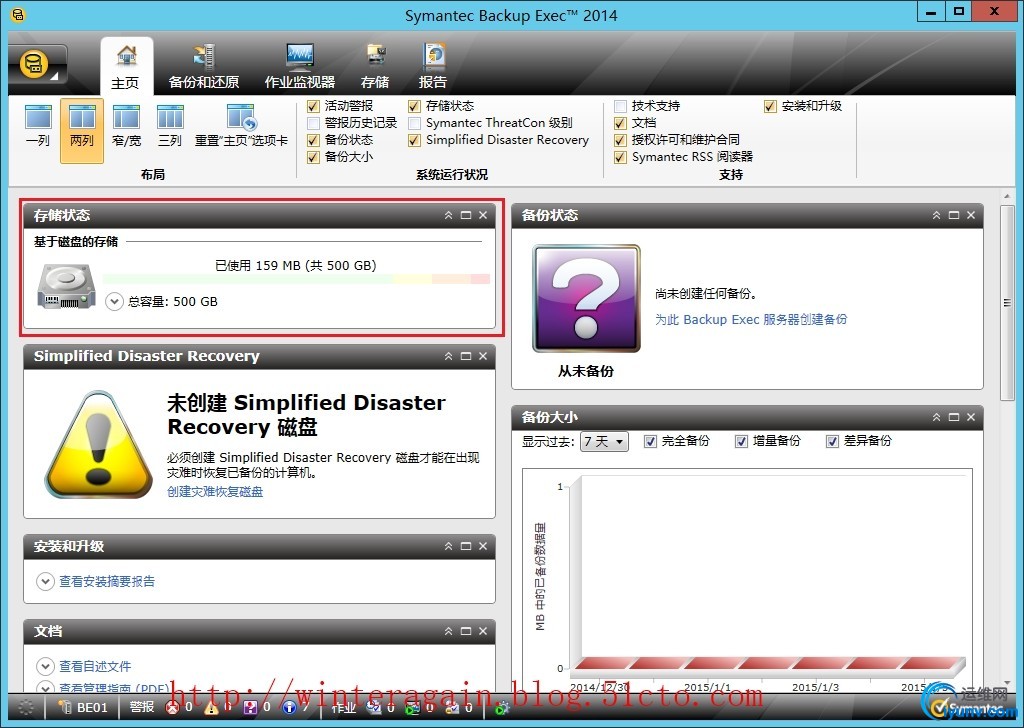Click 为此 Backup Exec 服务器创建备份 link

tap(751, 319)
